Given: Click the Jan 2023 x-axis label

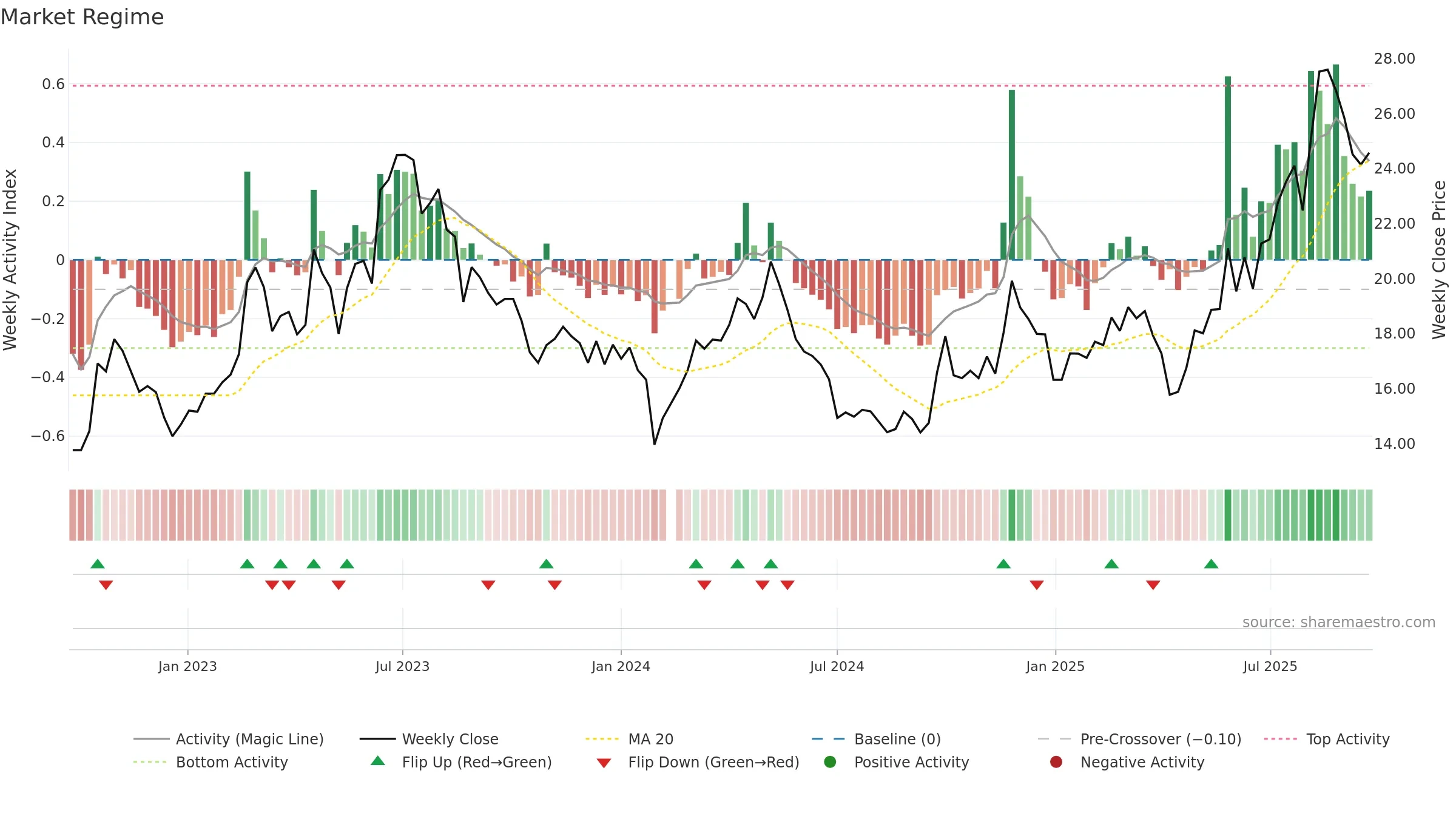Looking at the screenshot, I should (187, 666).
